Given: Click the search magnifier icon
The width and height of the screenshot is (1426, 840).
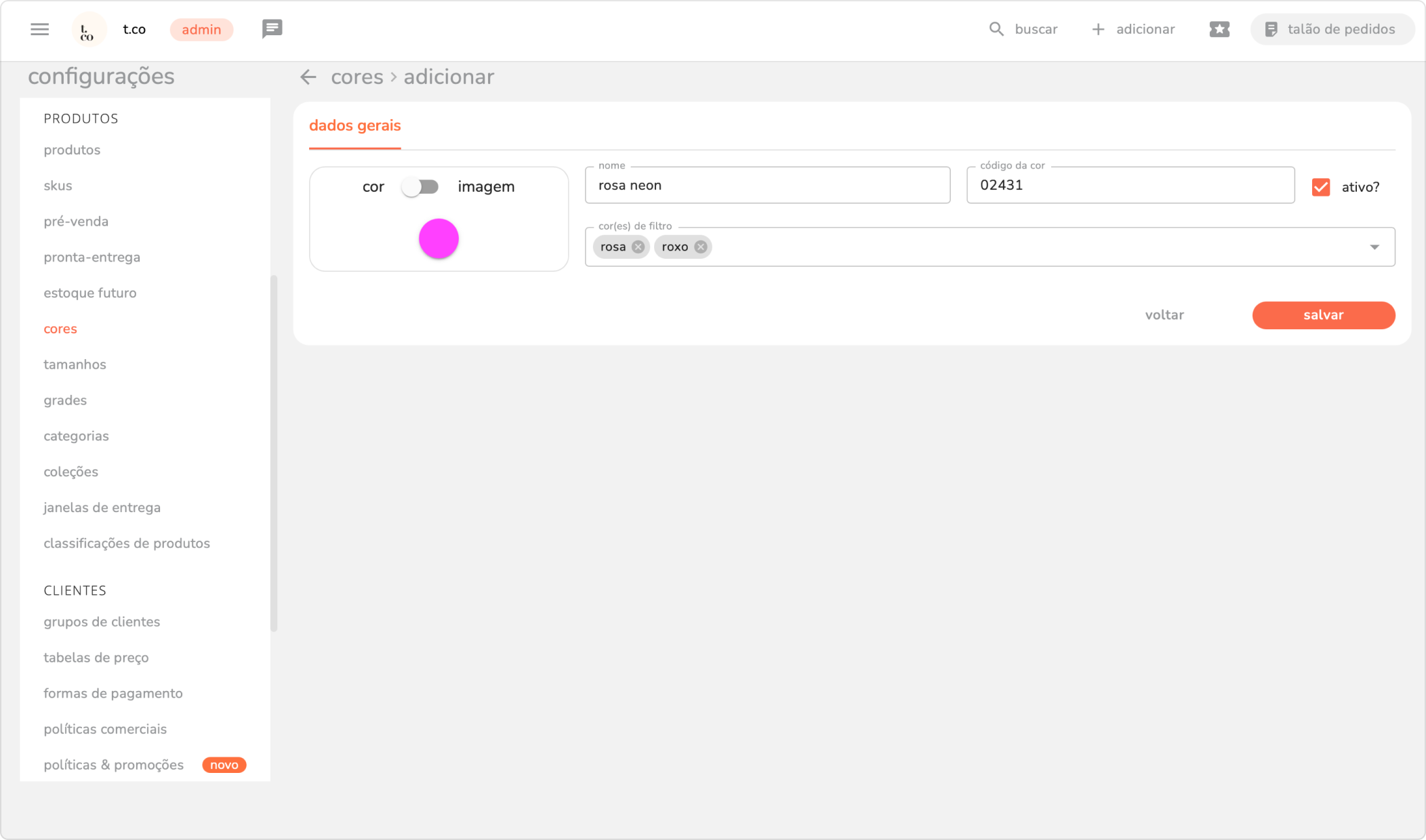Looking at the screenshot, I should (x=996, y=29).
